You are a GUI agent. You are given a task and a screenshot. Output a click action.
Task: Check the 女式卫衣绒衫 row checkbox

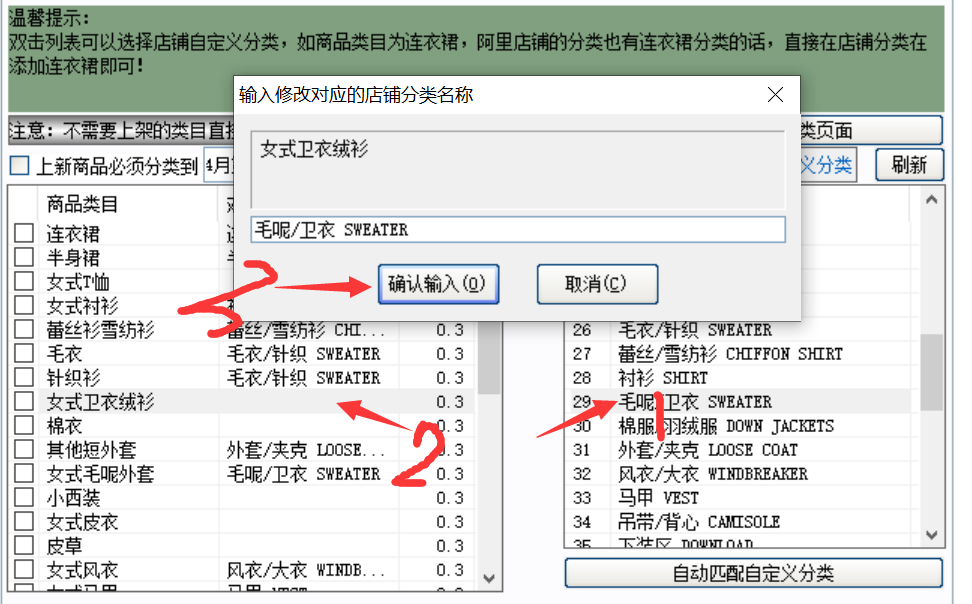[24, 401]
